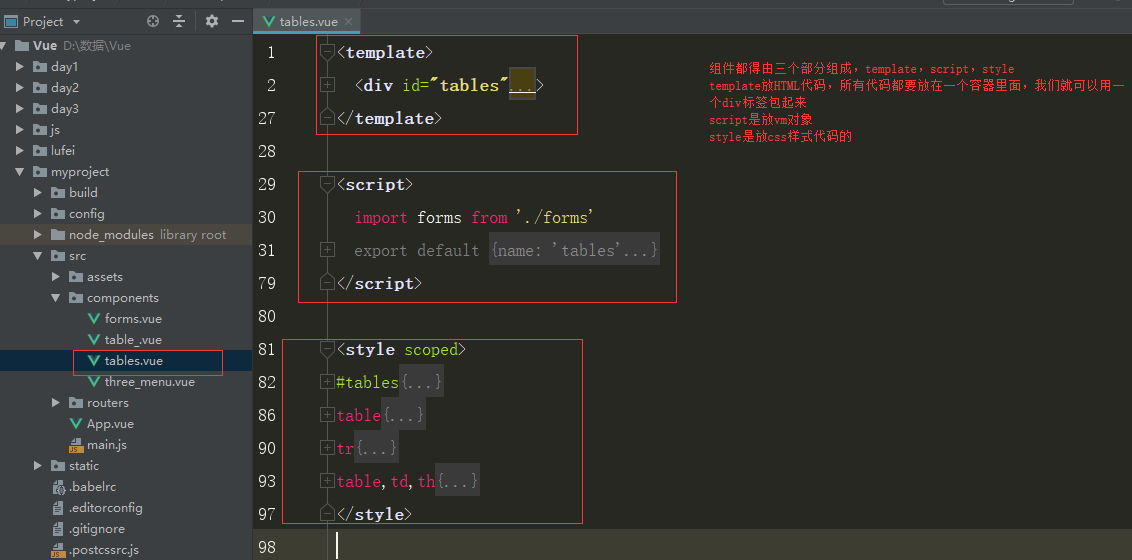
Task: Expand the folded div at line 2
Action: click(328, 85)
